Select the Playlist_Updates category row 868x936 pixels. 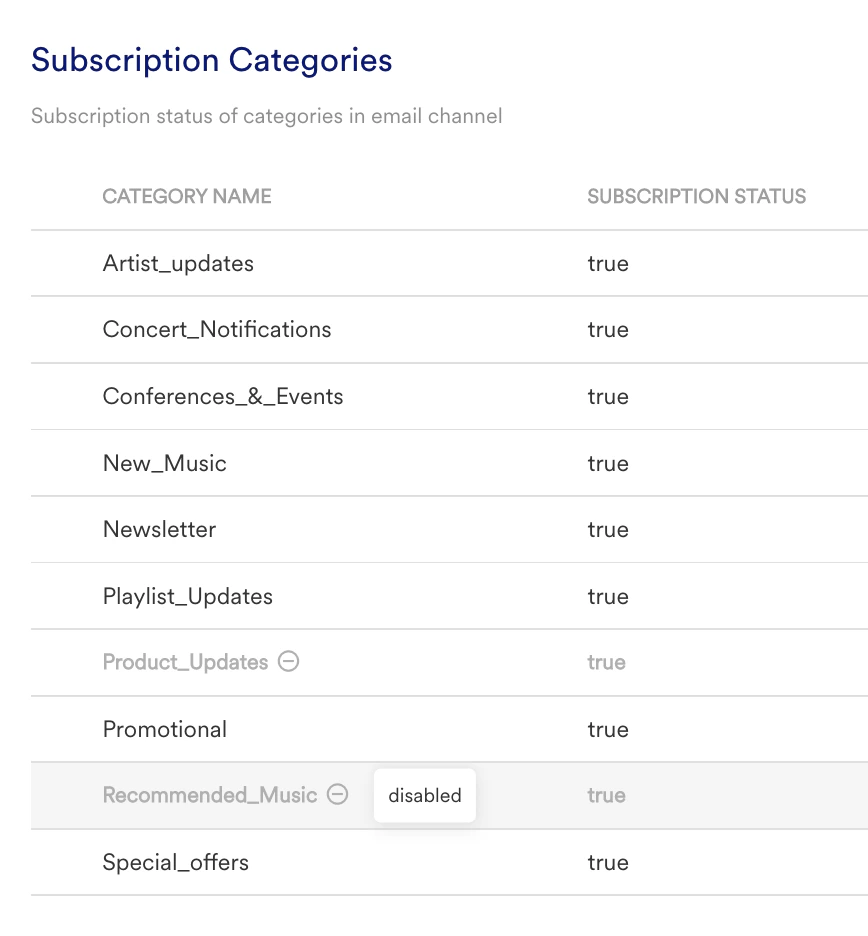click(186, 596)
